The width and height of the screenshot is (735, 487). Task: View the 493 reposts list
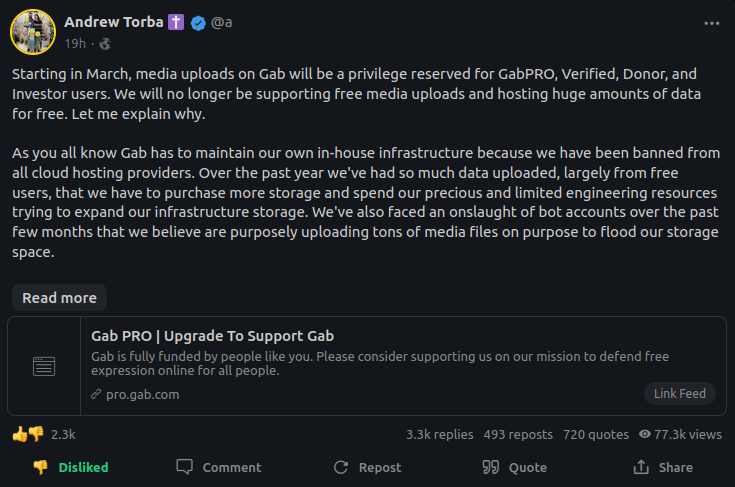[x=518, y=435]
